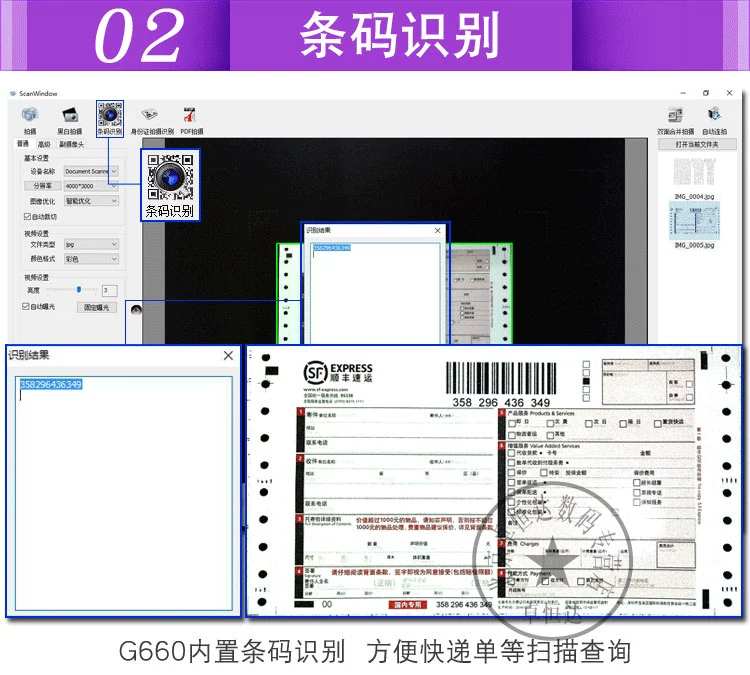The image size is (750, 675).
Task: Click the 打开当前文件夹 open folder button
Action: click(697, 144)
